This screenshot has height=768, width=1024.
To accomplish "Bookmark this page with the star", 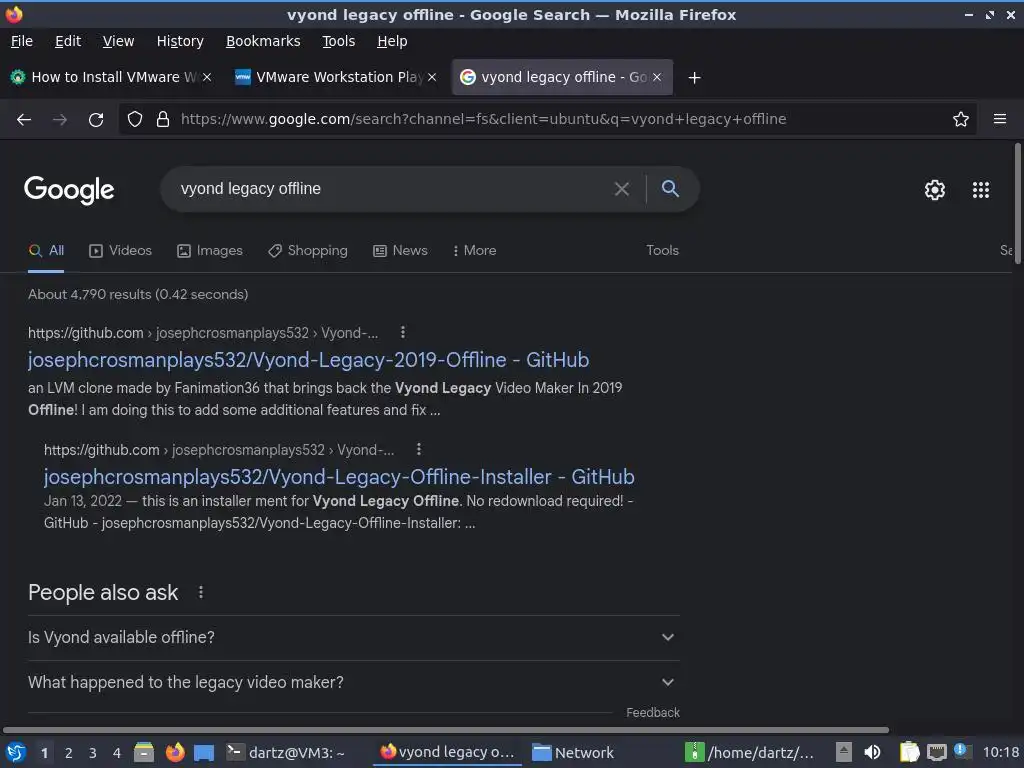I will pos(961,119).
